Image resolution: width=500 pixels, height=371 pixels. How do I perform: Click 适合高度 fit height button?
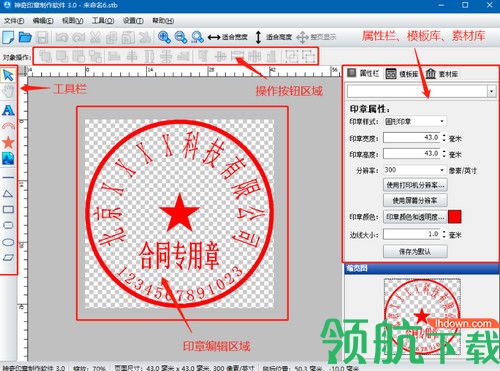click(273, 37)
